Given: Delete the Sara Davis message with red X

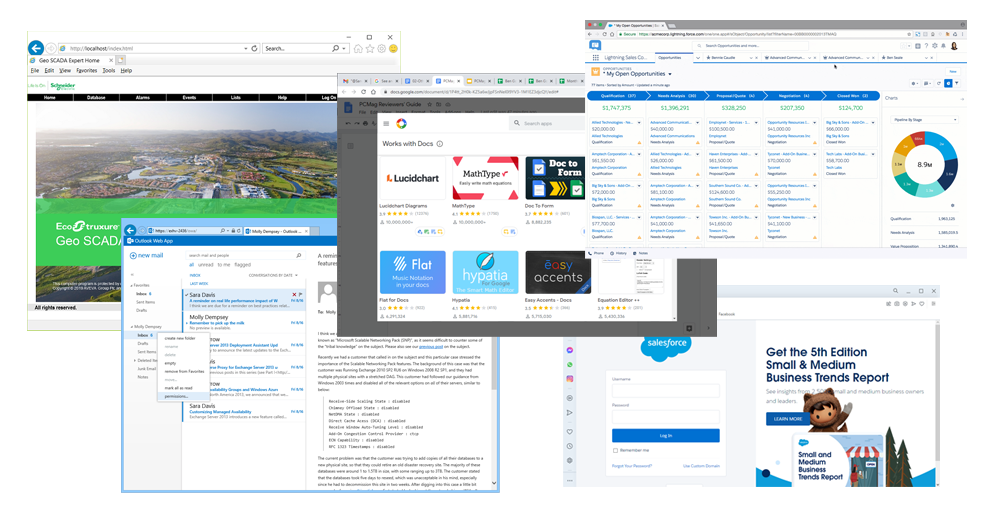Looking at the screenshot, I should click(x=294, y=295).
